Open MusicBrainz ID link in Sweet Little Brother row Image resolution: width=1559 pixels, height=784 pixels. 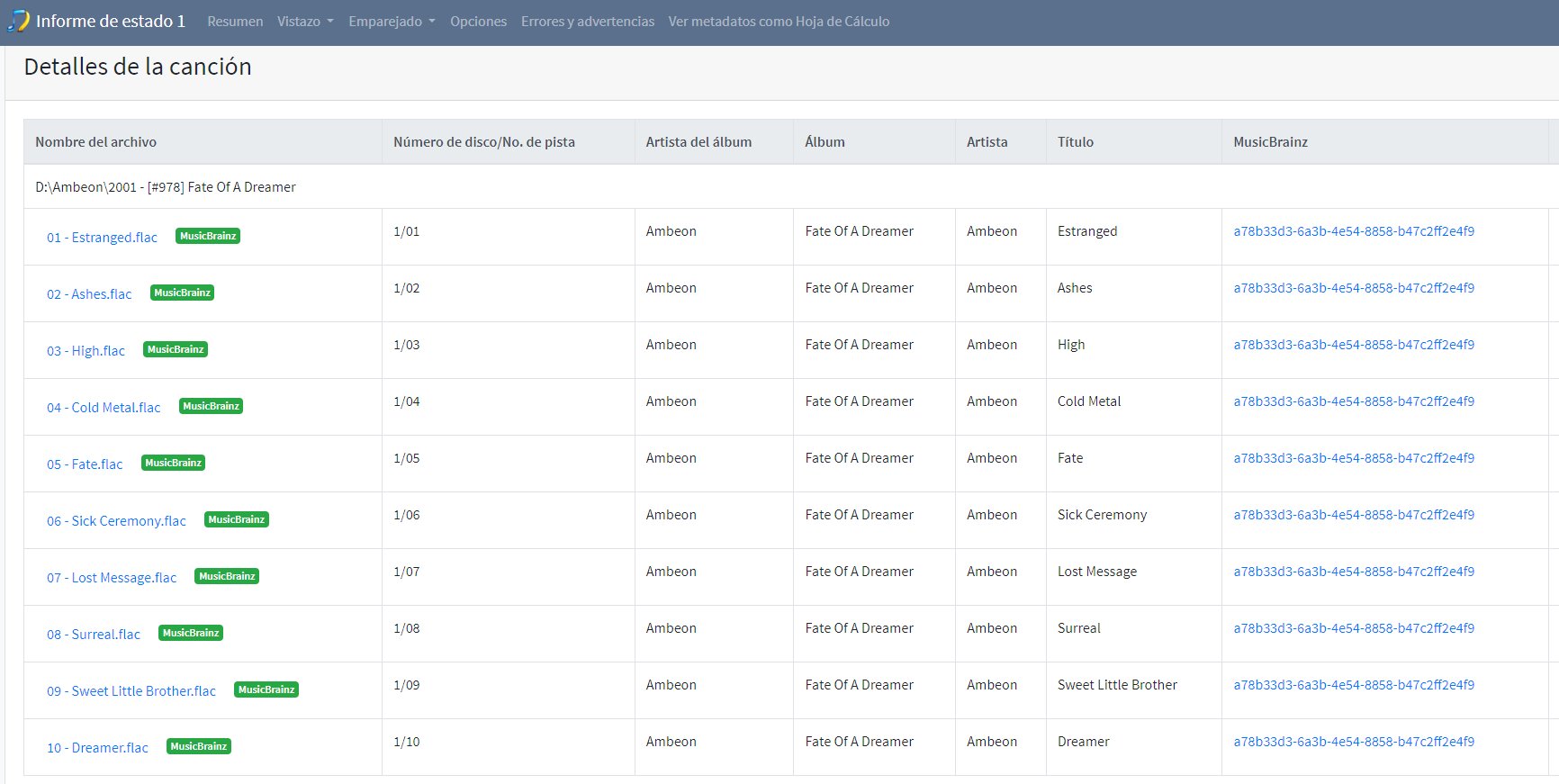(x=1354, y=685)
